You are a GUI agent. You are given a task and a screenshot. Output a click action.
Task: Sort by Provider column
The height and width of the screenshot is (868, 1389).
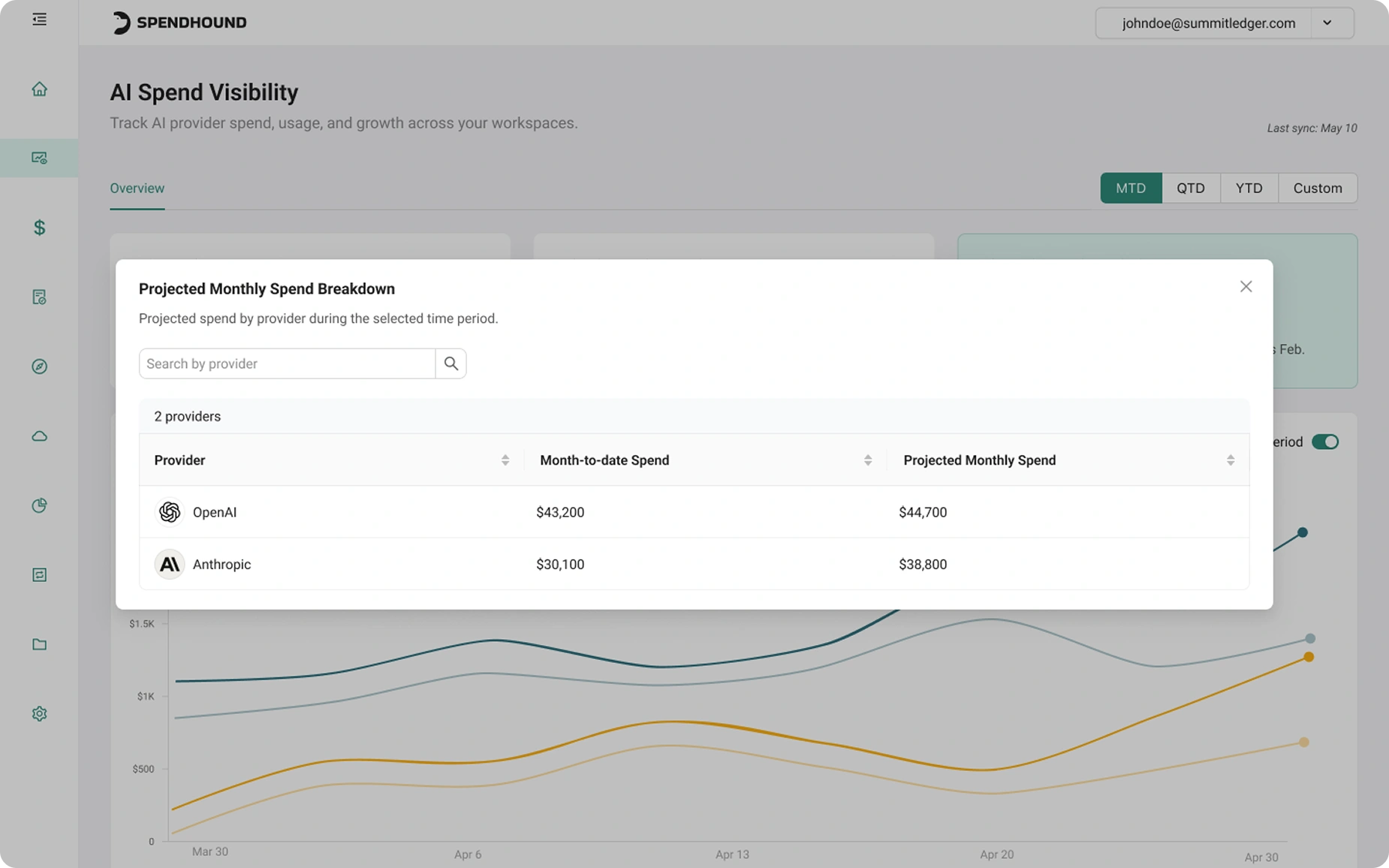pos(505,460)
